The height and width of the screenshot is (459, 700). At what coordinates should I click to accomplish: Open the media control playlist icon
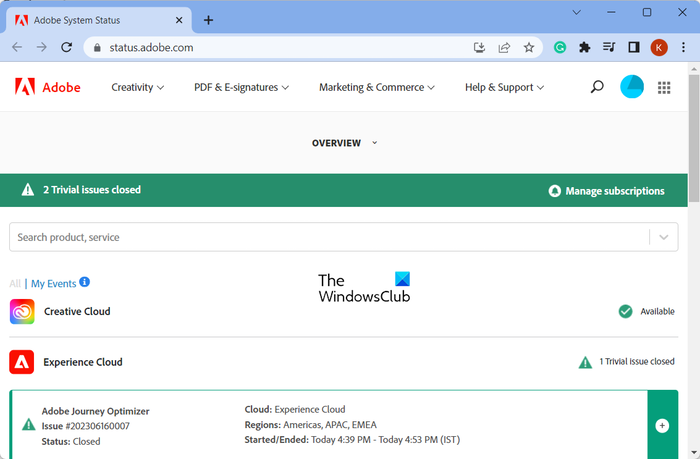[609, 47]
